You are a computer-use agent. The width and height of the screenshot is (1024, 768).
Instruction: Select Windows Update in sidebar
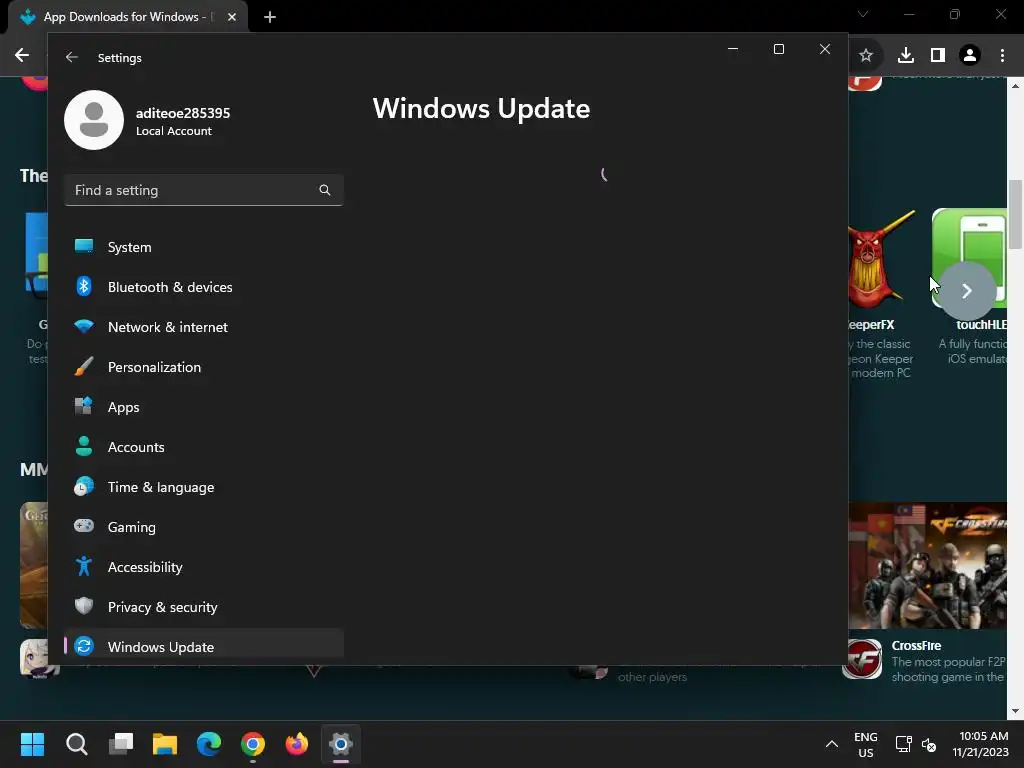click(x=204, y=645)
